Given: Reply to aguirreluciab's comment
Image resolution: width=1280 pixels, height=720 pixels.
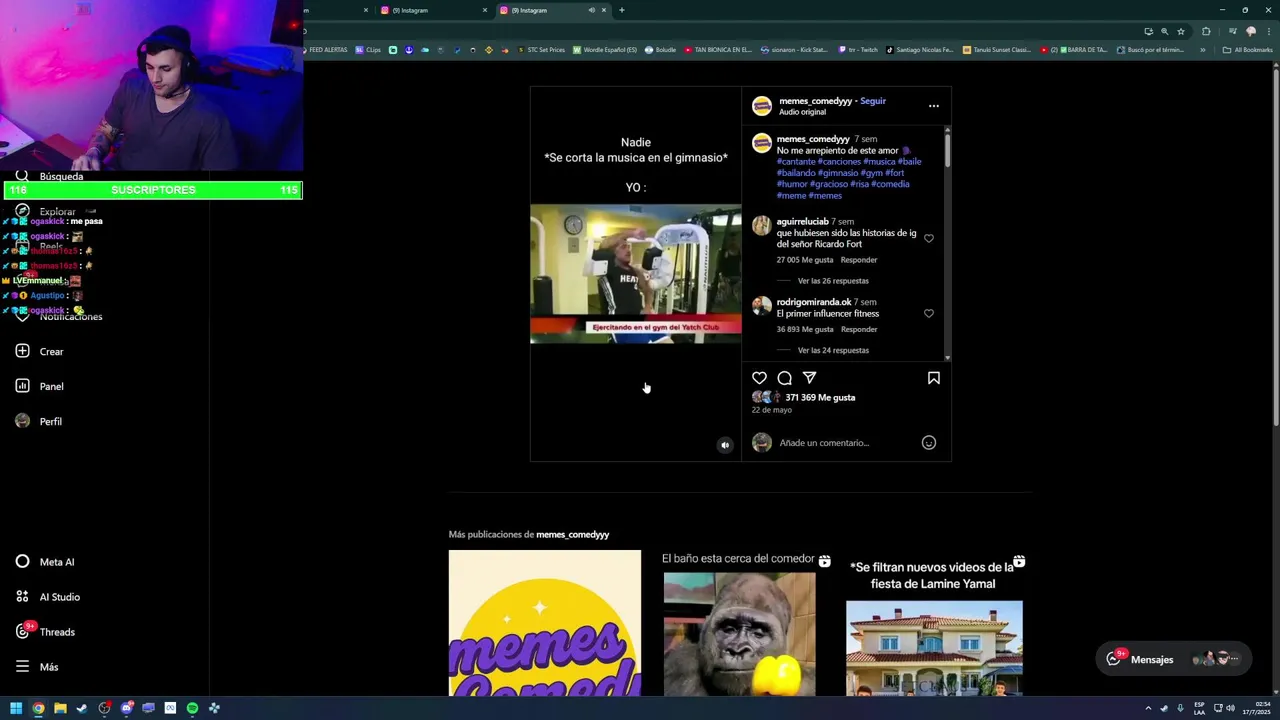Looking at the screenshot, I should coord(858,260).
